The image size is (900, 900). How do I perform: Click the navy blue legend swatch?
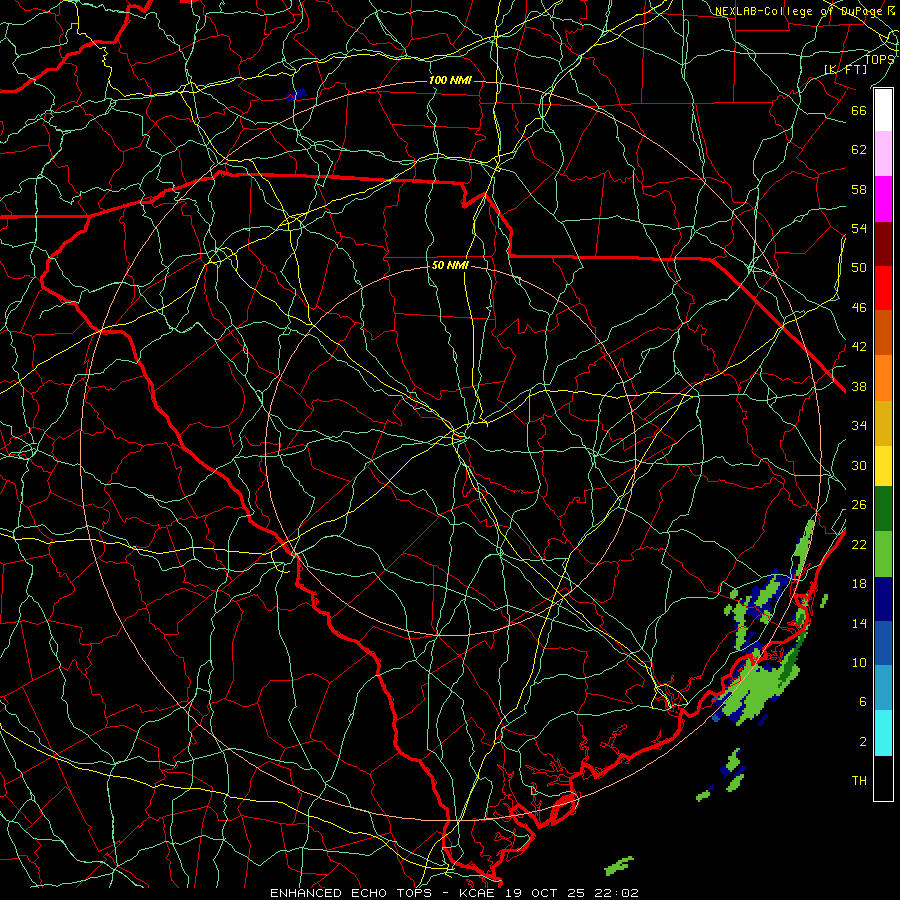pyautogui.click(x=883, y=599)
